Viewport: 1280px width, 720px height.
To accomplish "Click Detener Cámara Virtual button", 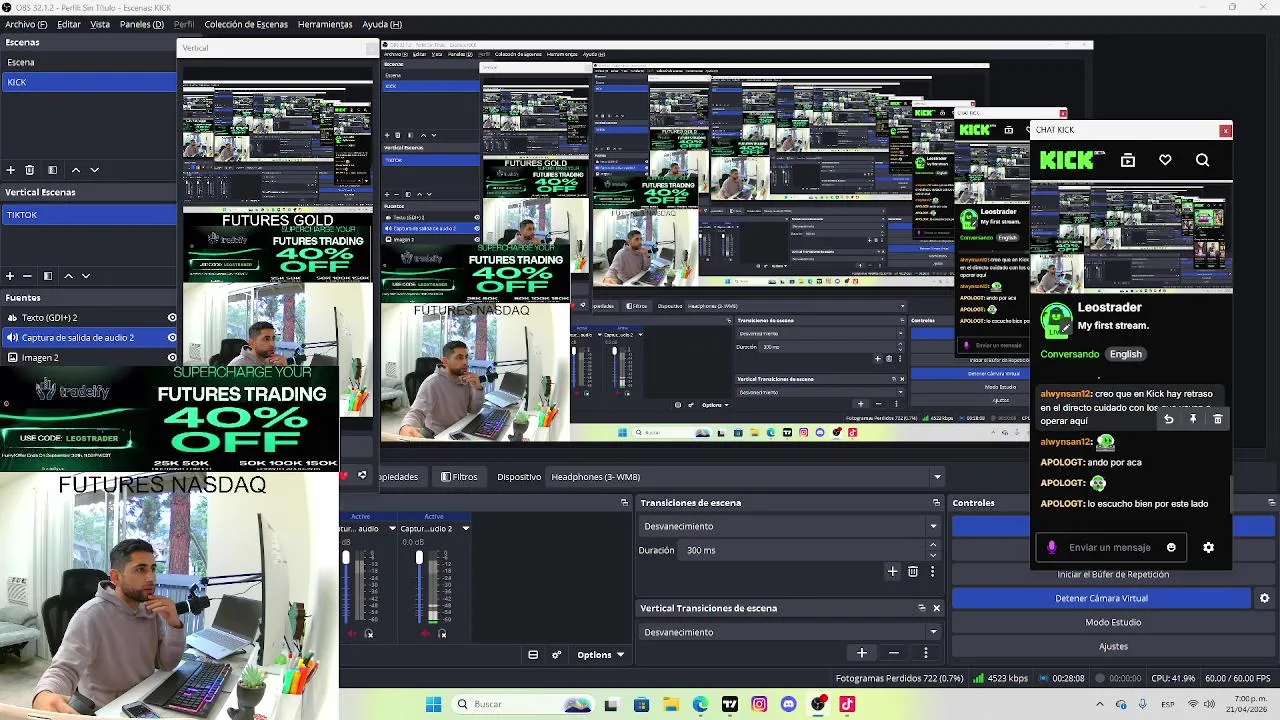I will [x=1101, y=598].
